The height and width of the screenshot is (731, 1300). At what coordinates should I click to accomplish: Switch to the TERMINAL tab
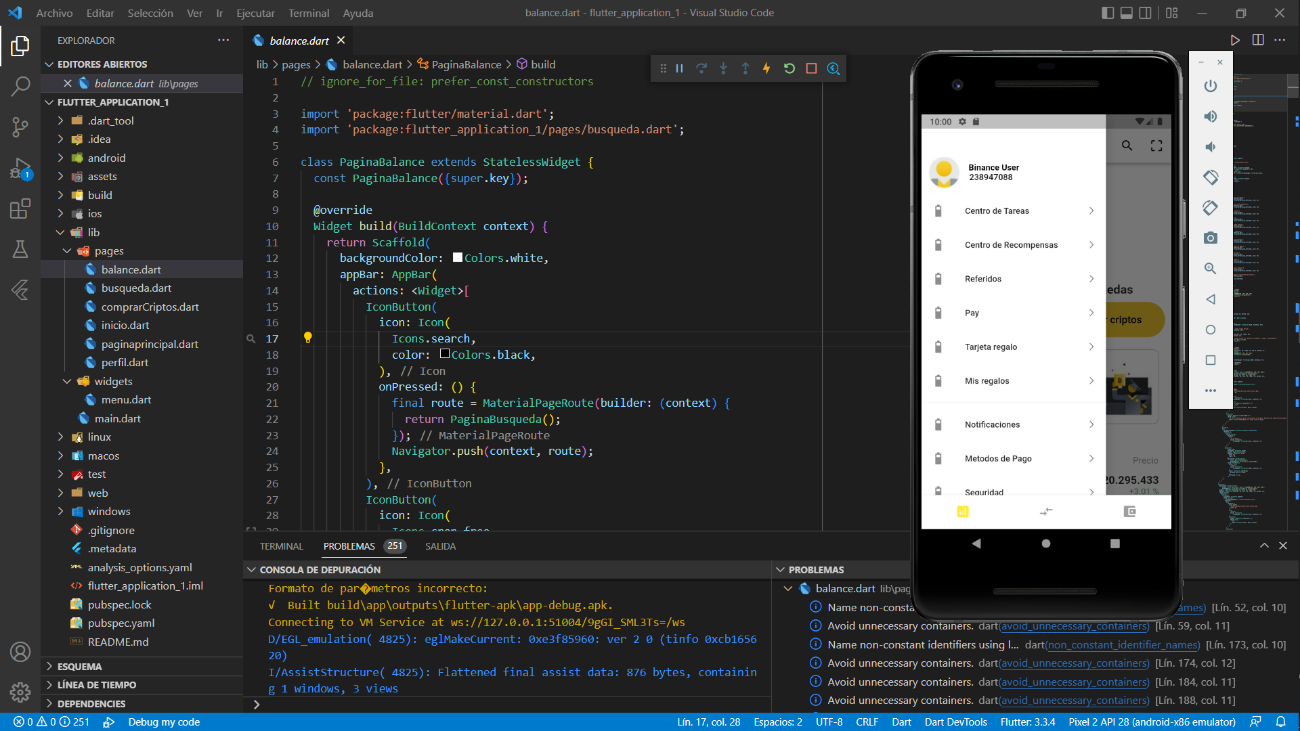click(x=281, y=546)
